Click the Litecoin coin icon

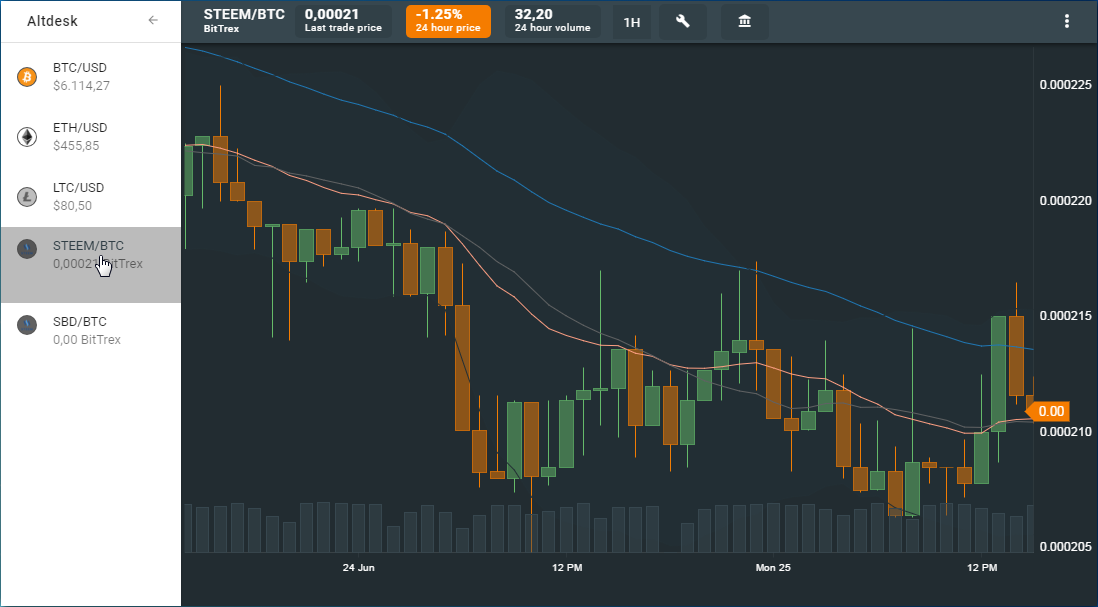pos(27,197)
